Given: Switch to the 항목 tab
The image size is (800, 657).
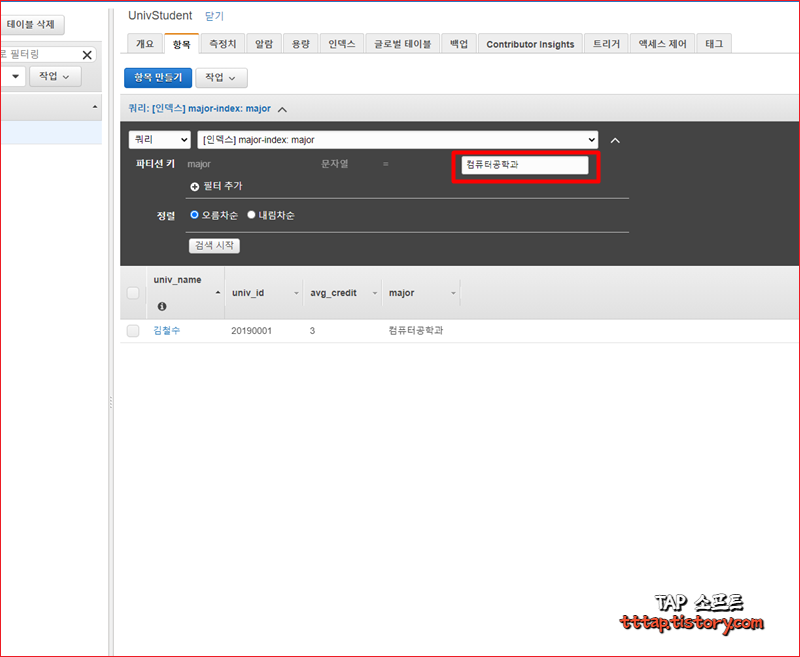Looking at the screenshot, I should tap(182, 44).
